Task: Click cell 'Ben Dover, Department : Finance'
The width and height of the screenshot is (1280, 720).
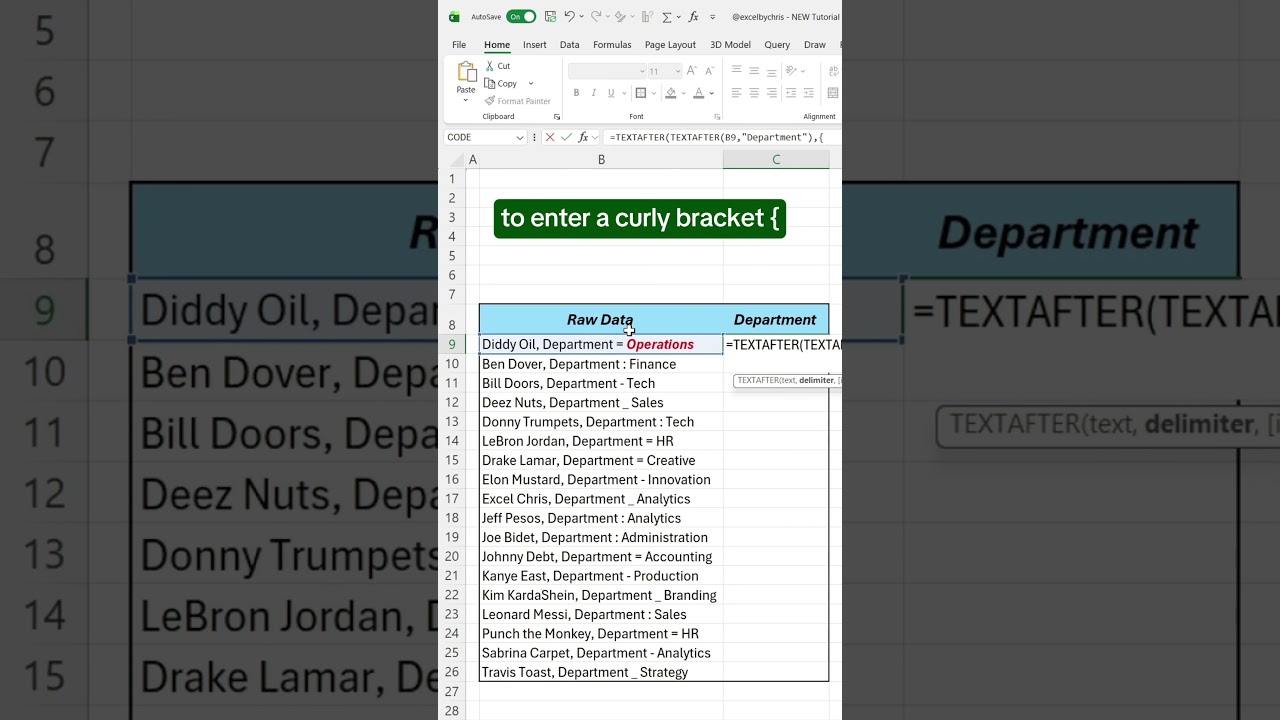Action: point(601,364)
